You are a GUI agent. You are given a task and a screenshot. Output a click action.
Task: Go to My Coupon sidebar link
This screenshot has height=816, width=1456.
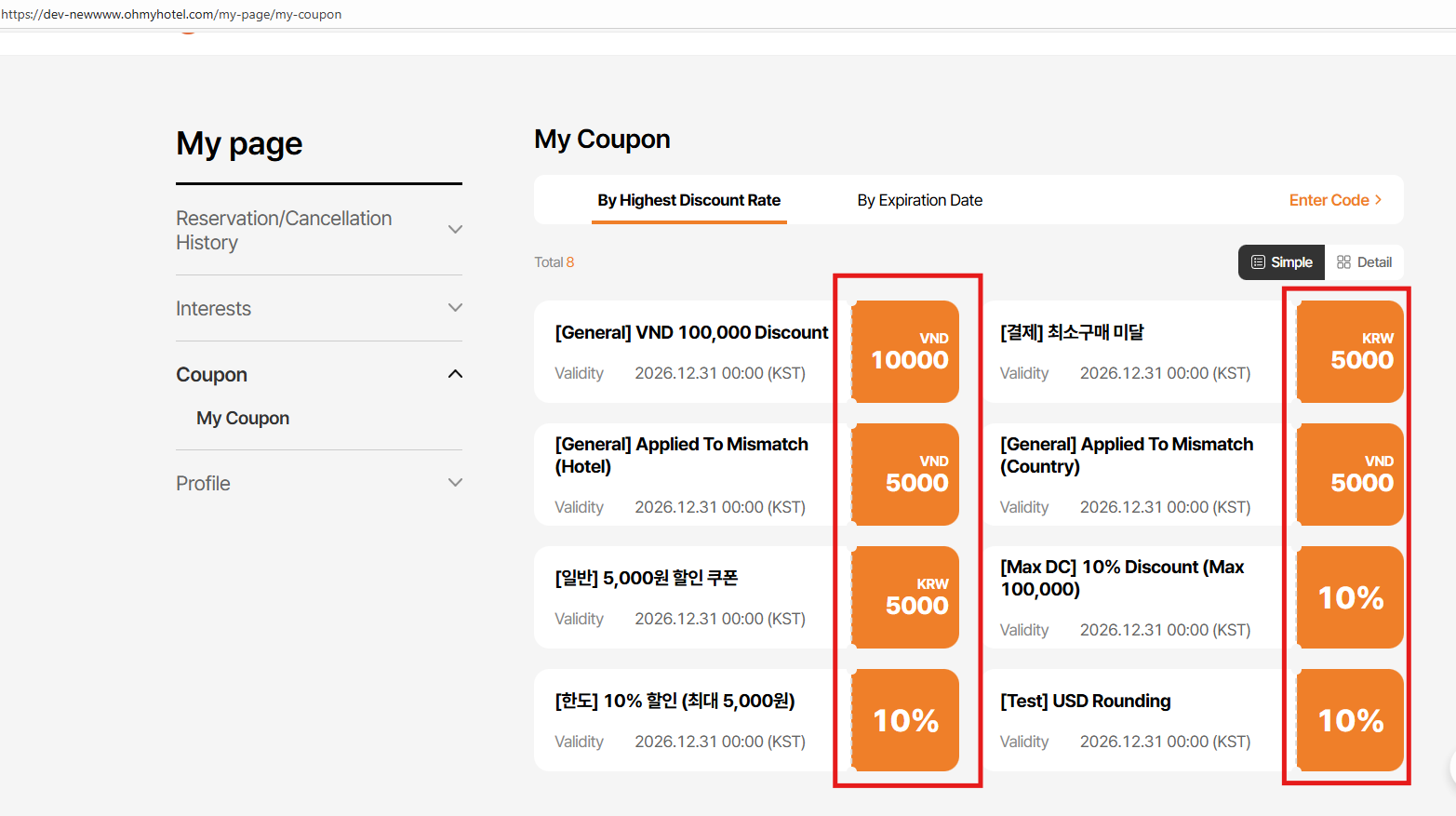pyautogui.click(x=243, y=419)
